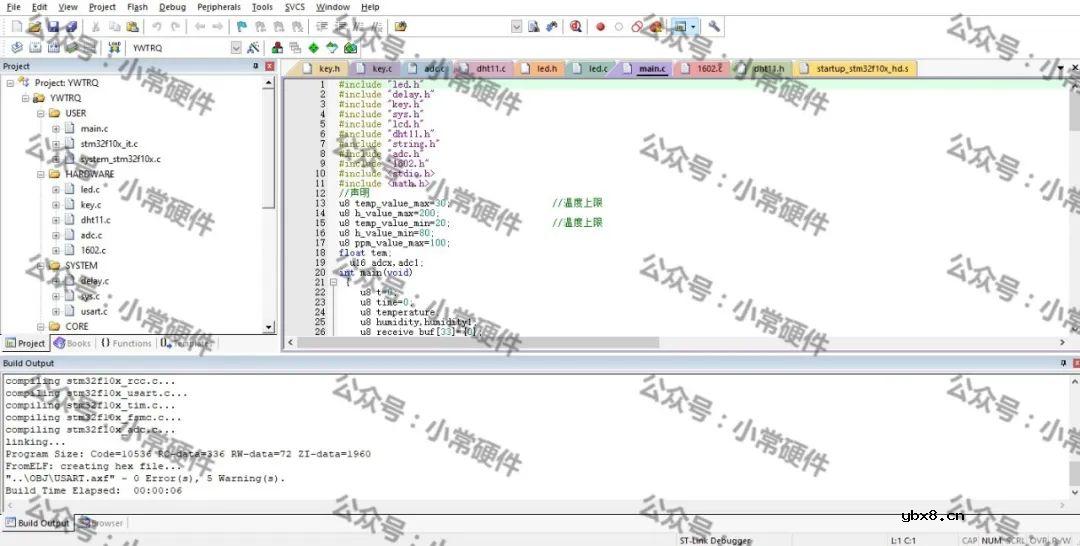The height and width of the screenshot is (546, 1080).
Task: Click the Save All icon
Action: [70, 27]
